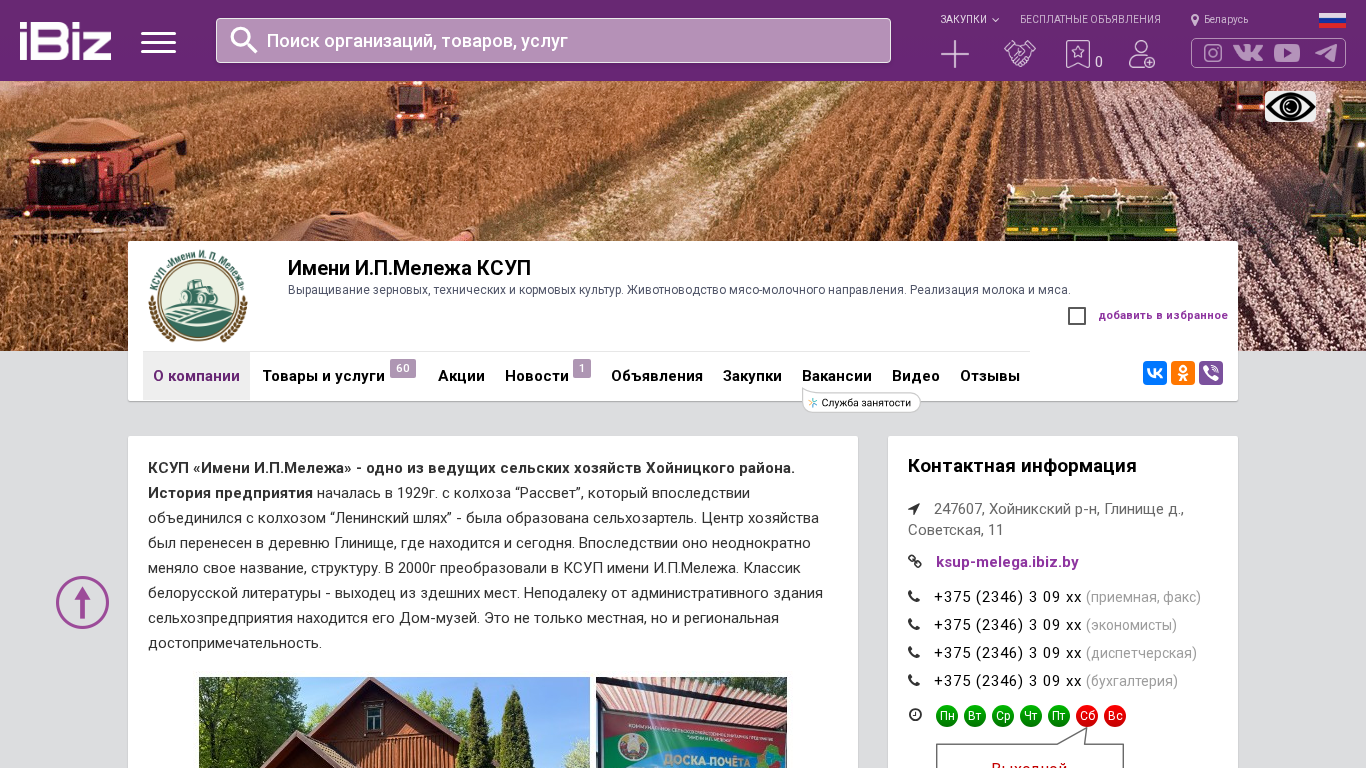Image resolution: width=1366 pixels, height=768 pixels.
Task: Share the company page on VK
Action: pos(1155,373)
